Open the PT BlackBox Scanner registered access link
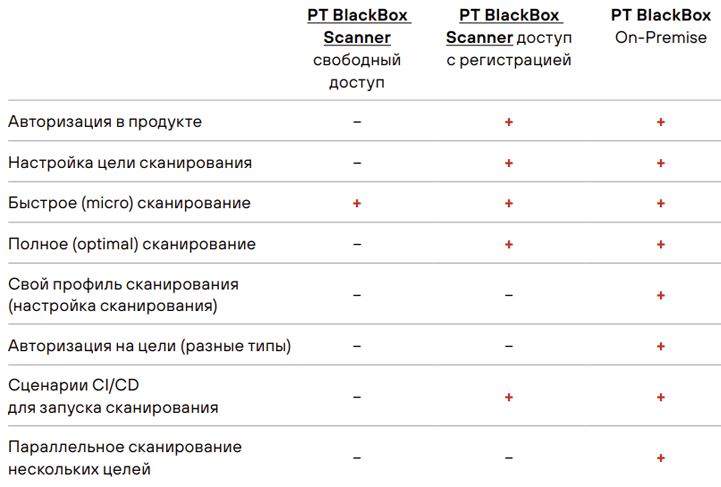 coord(504,26)
